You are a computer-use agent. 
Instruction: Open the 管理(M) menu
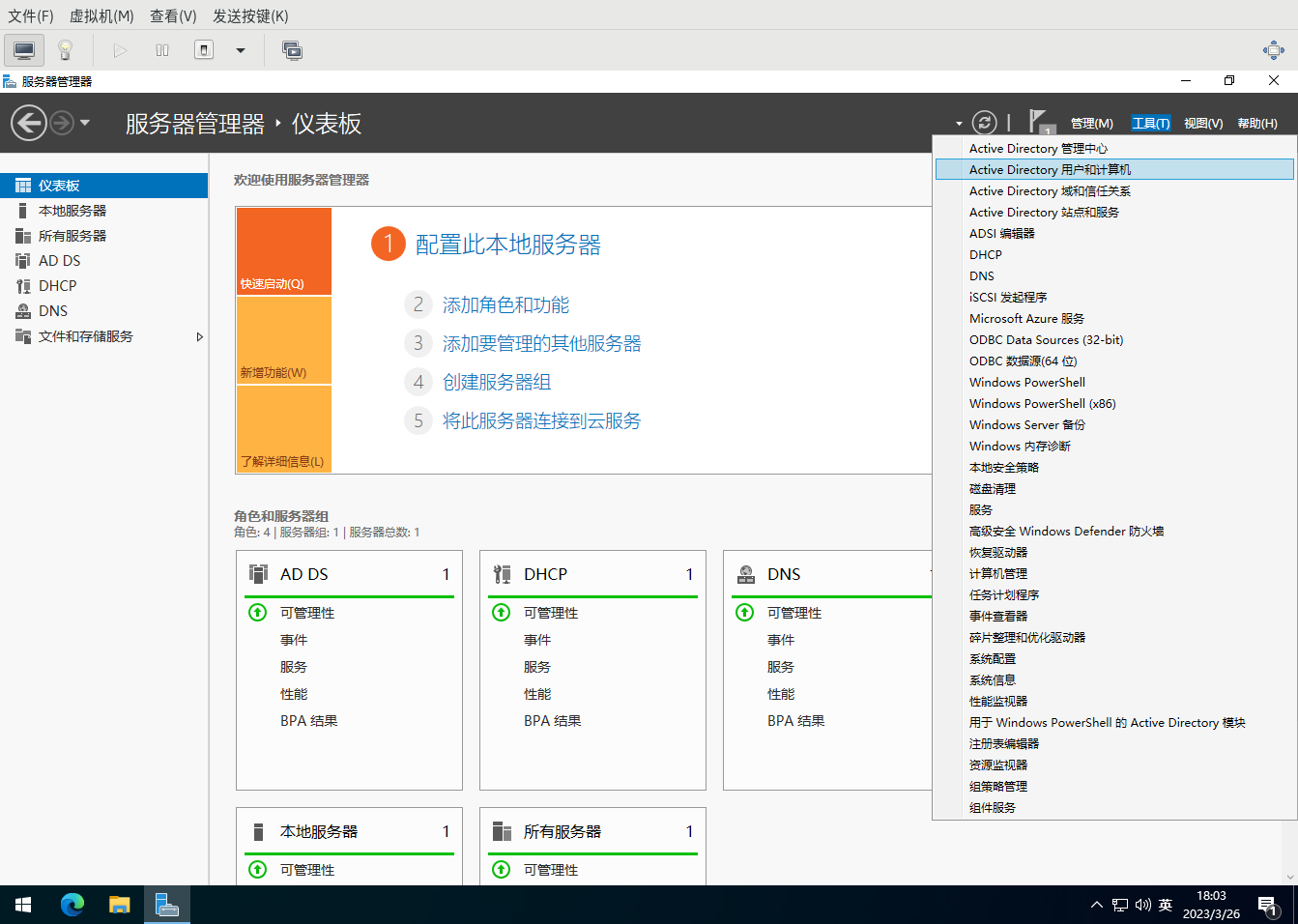1091,124
